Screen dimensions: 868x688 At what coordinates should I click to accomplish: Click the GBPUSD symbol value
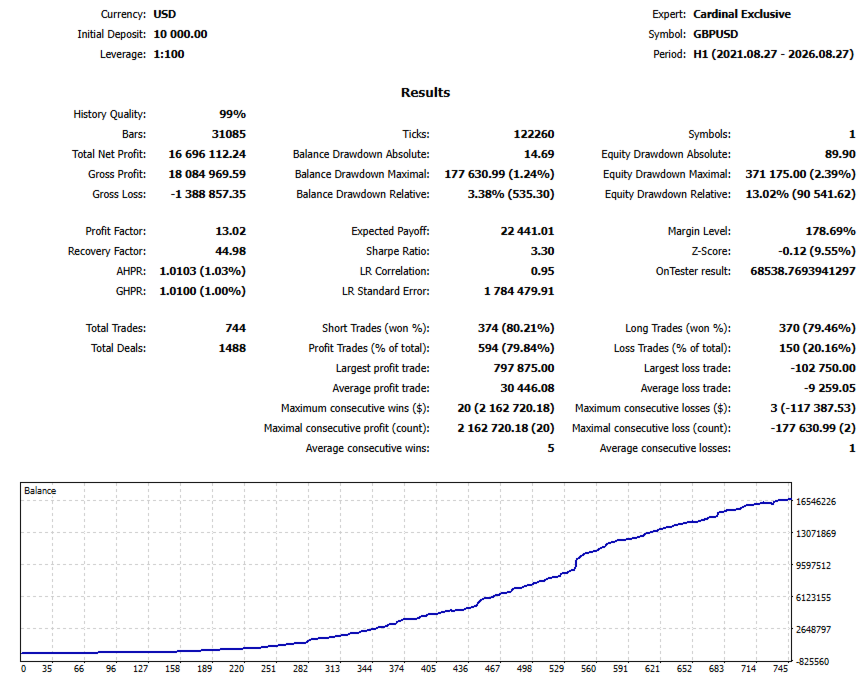click(716, 34)
